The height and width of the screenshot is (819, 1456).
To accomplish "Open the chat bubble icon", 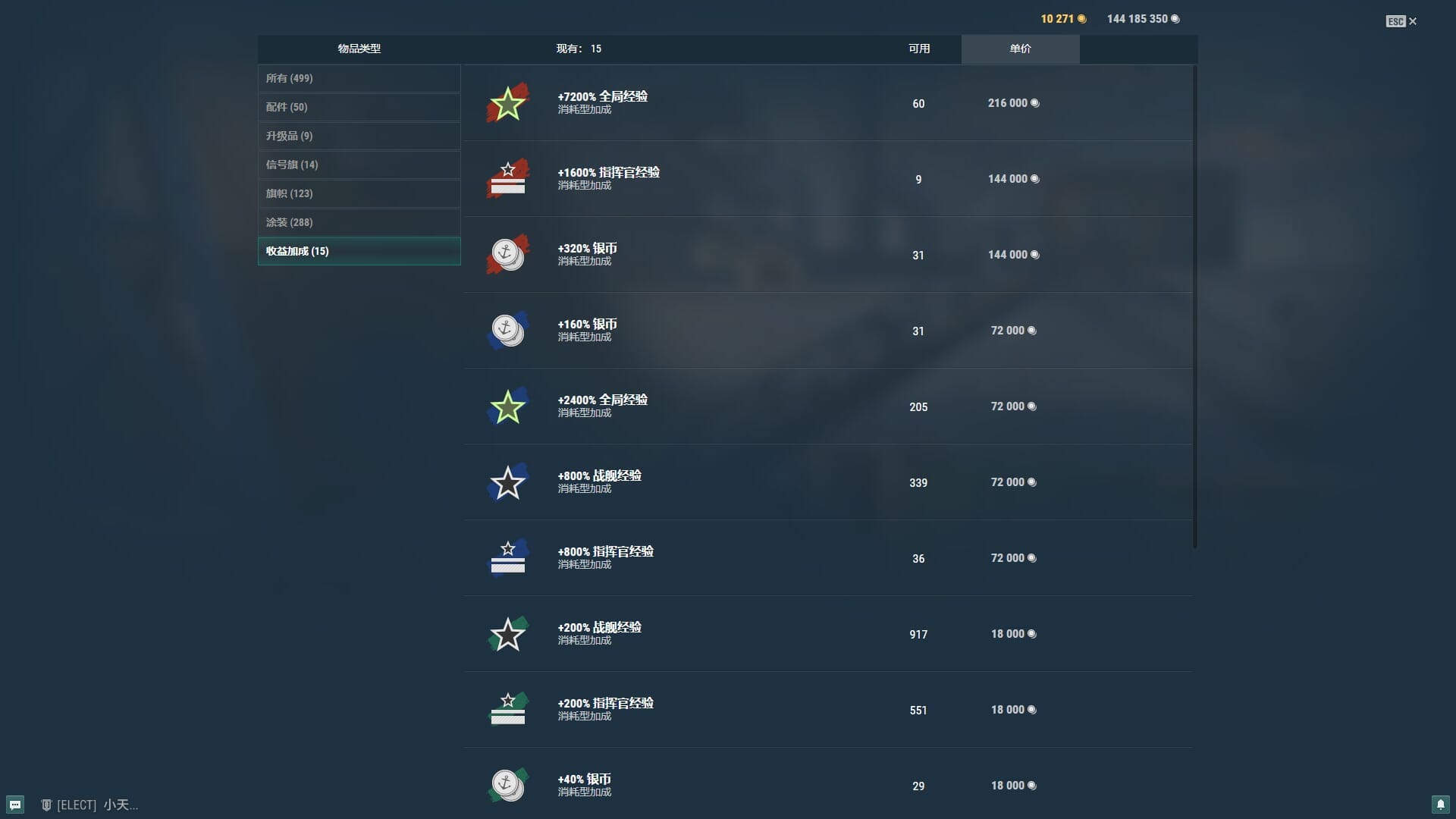I will coord(15,805).
